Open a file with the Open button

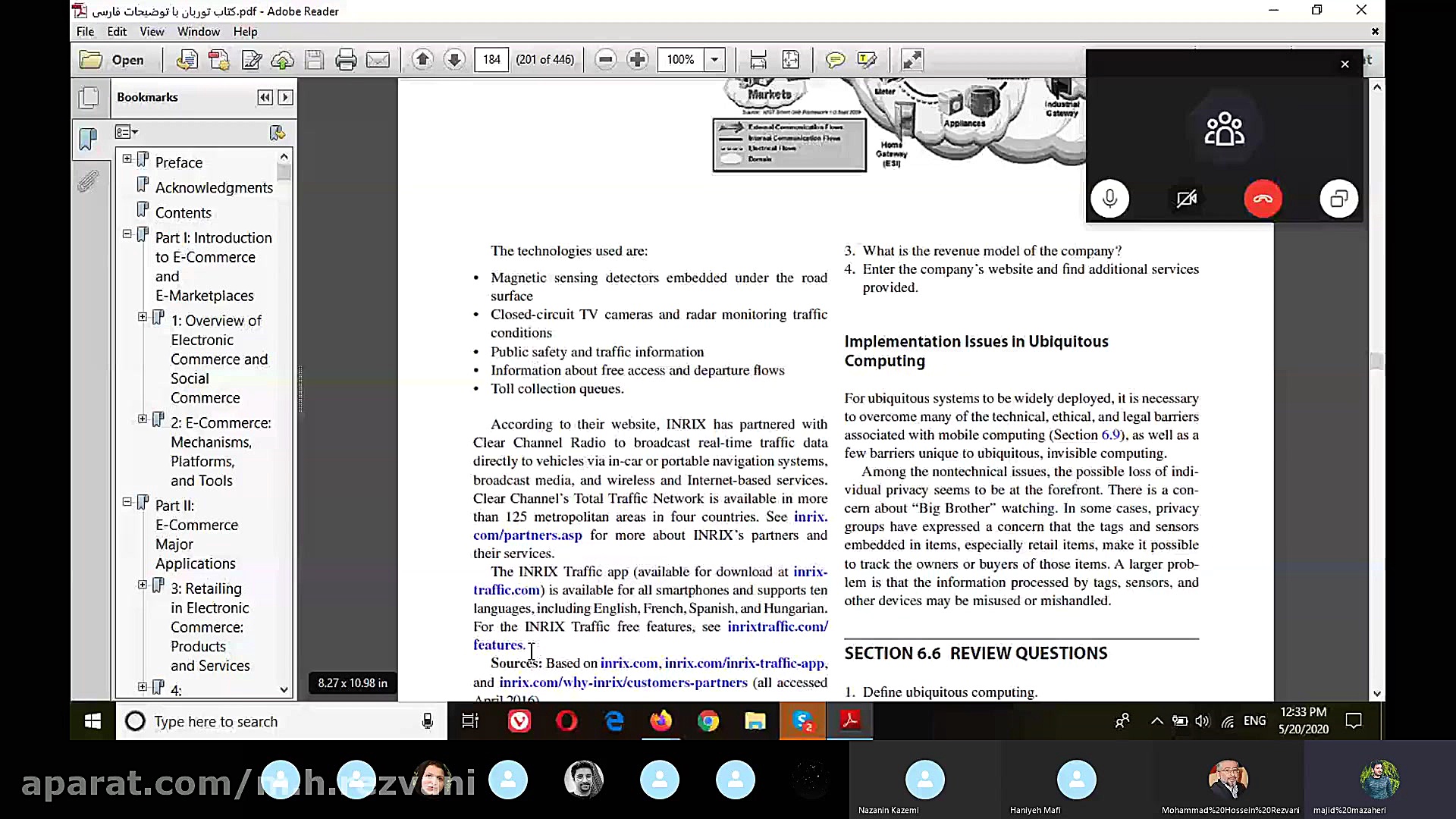[x=112, y=60]
